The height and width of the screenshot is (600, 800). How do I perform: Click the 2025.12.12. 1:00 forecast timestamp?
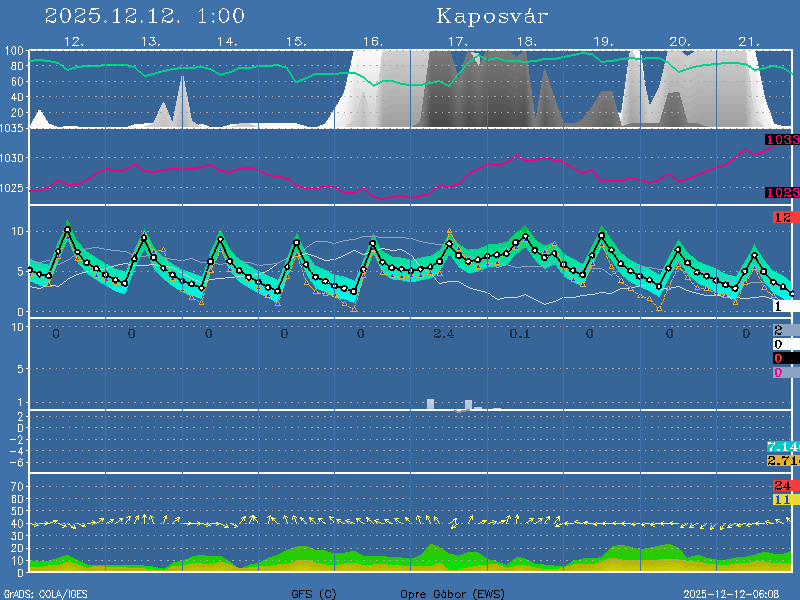pyautogui.click(x=145, y=16)
